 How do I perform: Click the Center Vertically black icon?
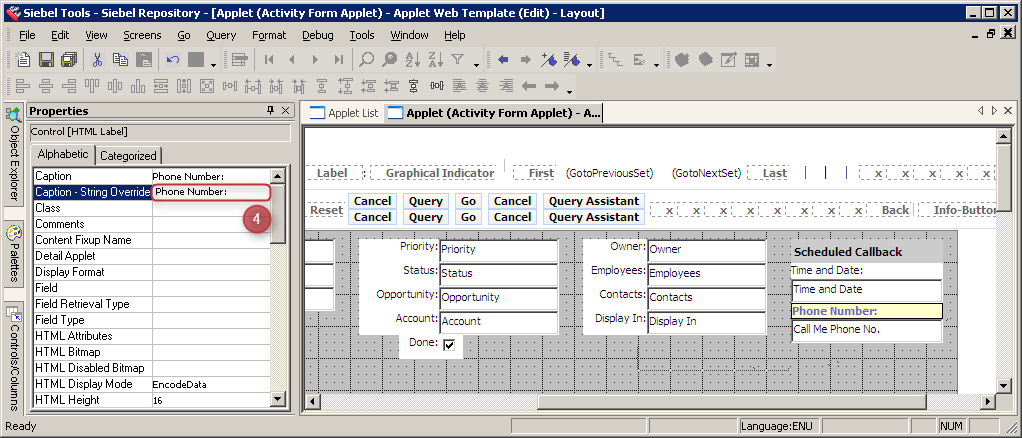pyautogui.click(x=413, y=86)
